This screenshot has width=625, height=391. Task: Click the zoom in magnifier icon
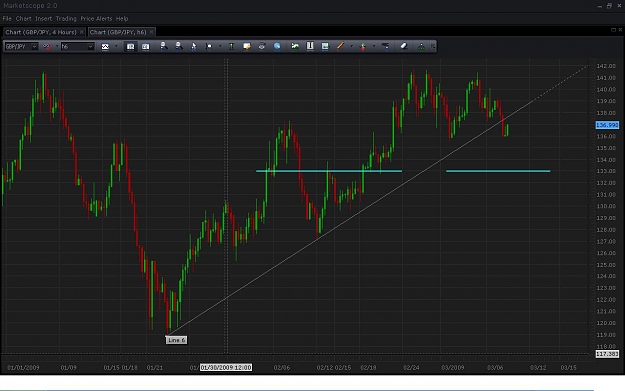(x=163, y=46)
